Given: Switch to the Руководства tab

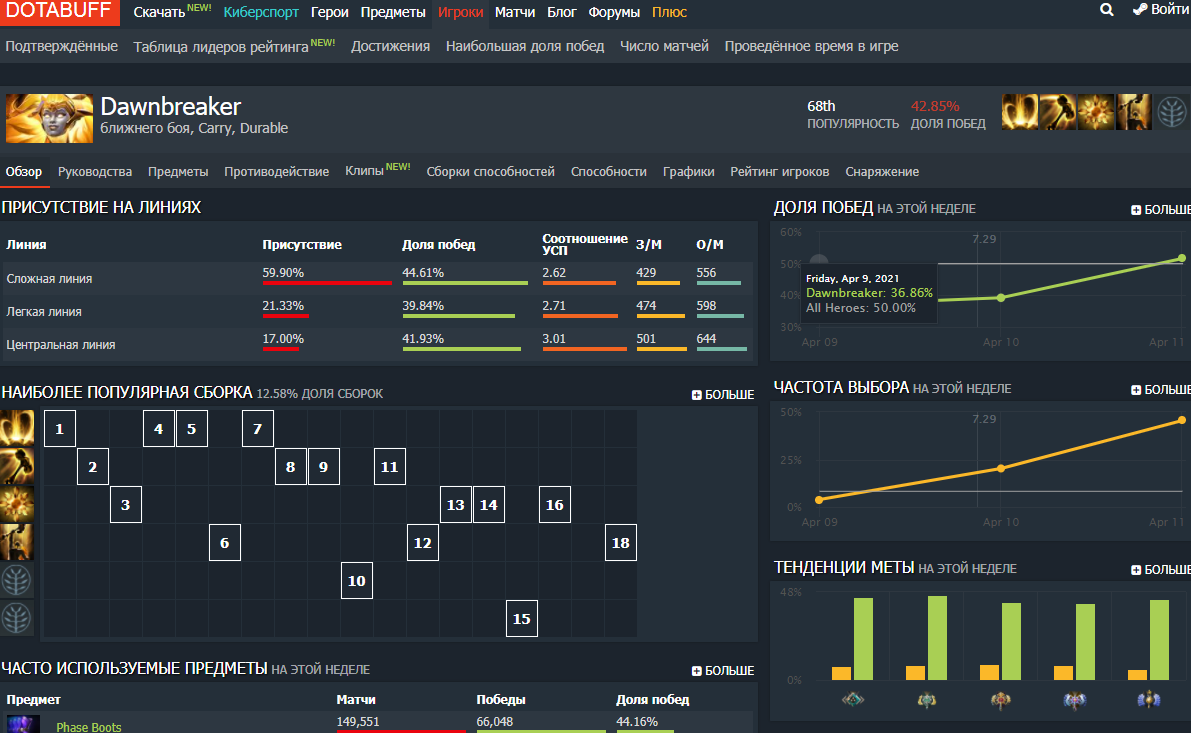Looking at the screenshot, I should (x=95, y=172).
